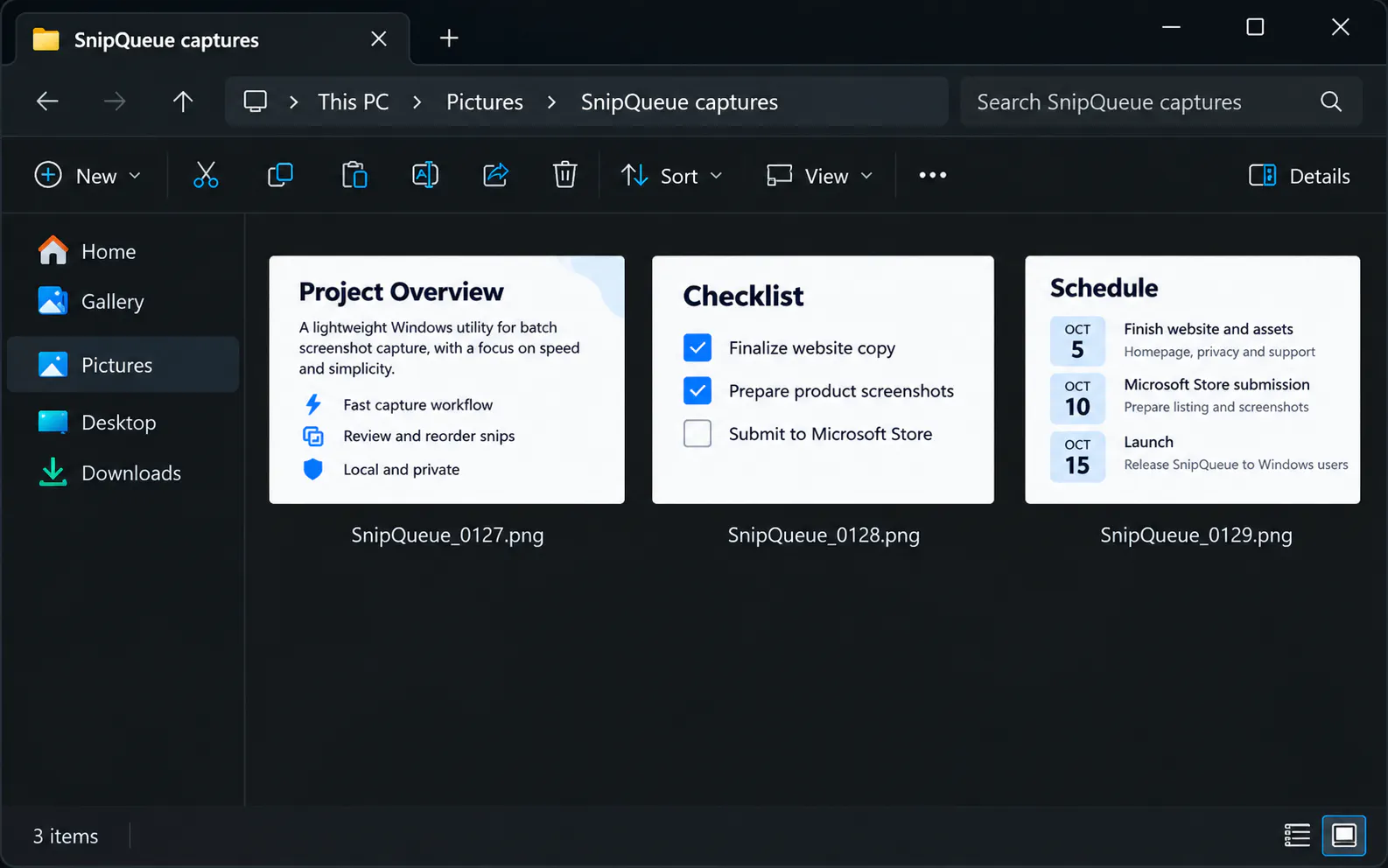Click the Rename icon in toolbar
Image resolution: width=1388 pixels, height=868 pixels.
[425, 175]
